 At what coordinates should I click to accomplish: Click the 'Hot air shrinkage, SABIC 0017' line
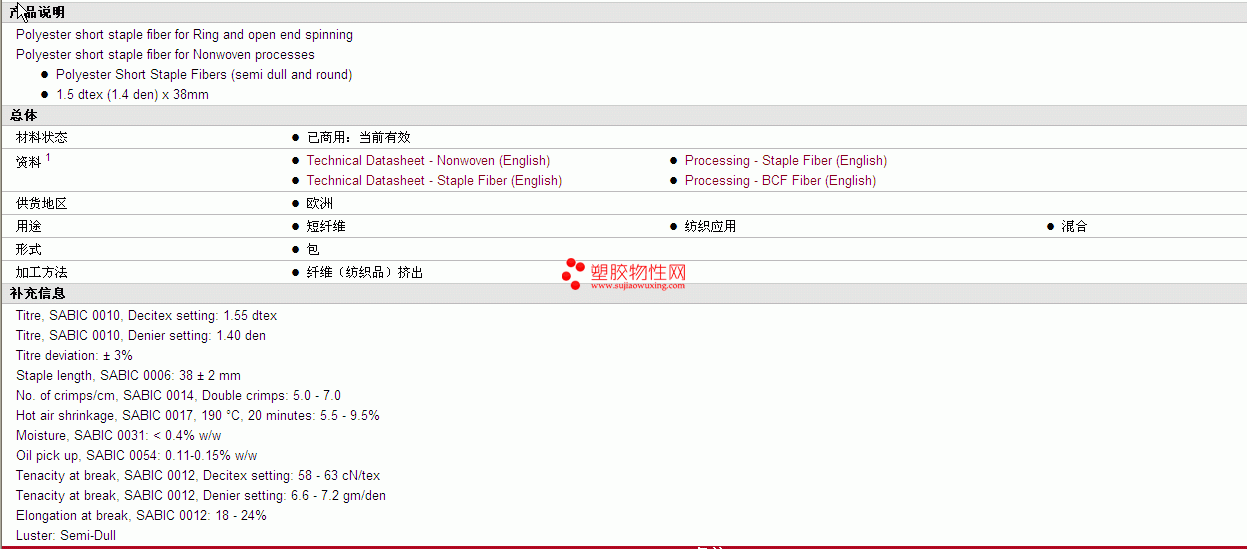198,415
